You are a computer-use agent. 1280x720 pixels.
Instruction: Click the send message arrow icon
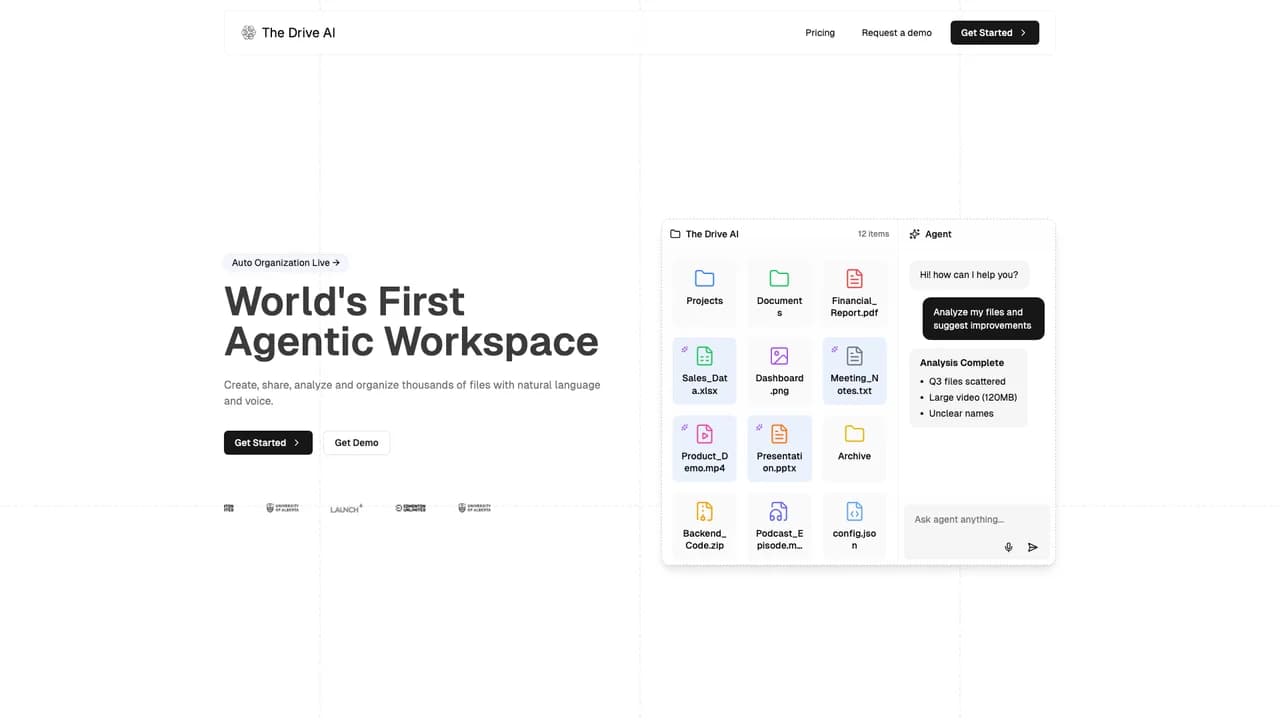pyautogui.click(x=1033, y=547)
